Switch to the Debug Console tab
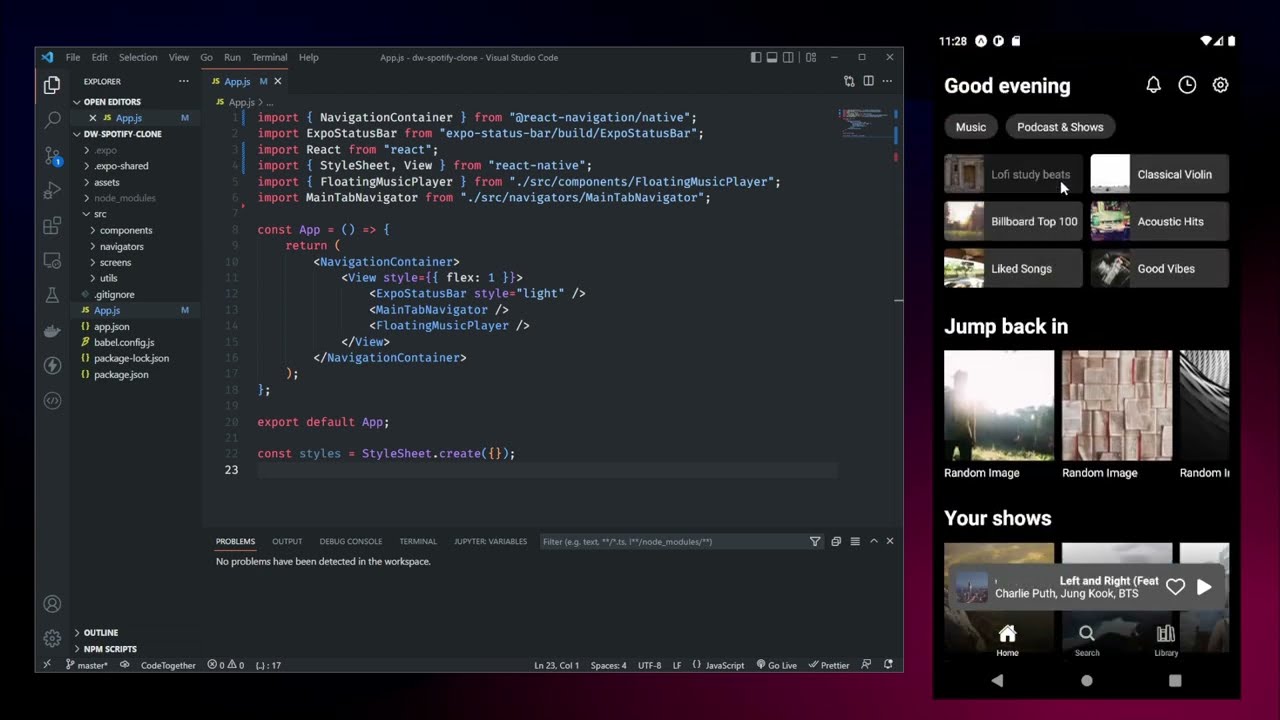 351,541
